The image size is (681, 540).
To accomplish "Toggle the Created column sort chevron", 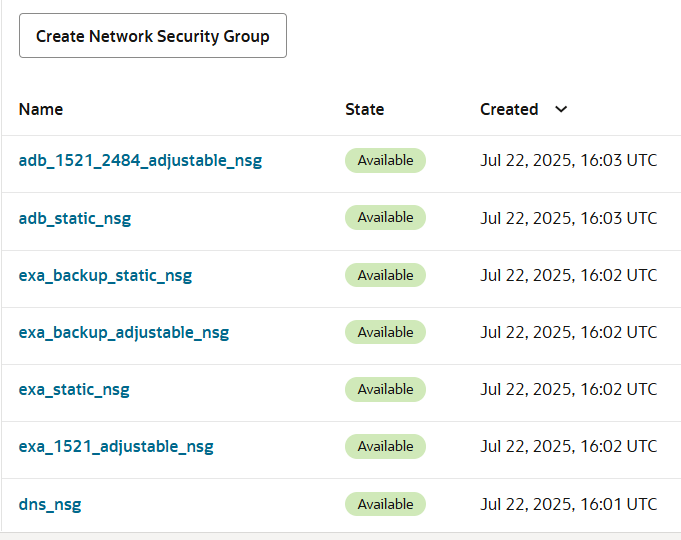I will click(x=561, y=109).
